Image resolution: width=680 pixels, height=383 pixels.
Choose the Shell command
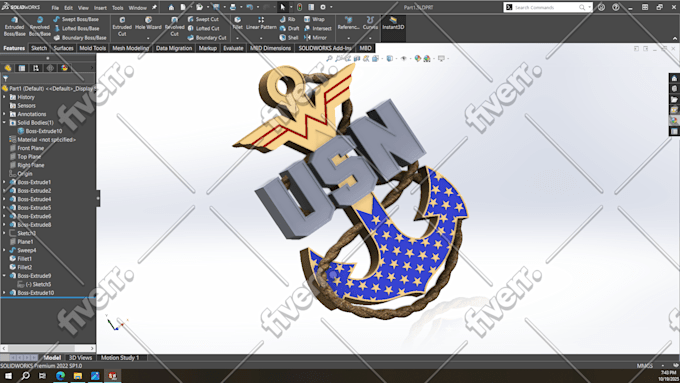(x=289, y=38)
